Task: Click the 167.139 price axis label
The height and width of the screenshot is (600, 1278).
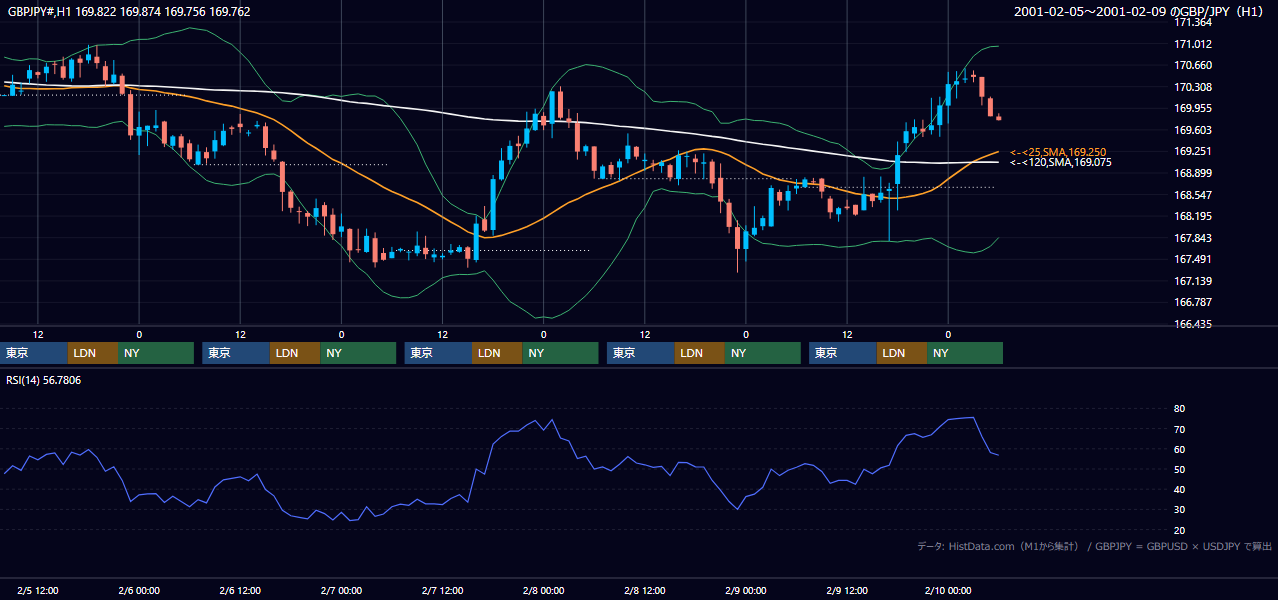Action: 1191,281
